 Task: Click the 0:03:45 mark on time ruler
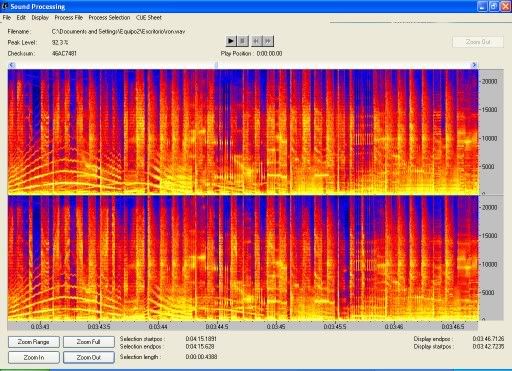point(276,327)
